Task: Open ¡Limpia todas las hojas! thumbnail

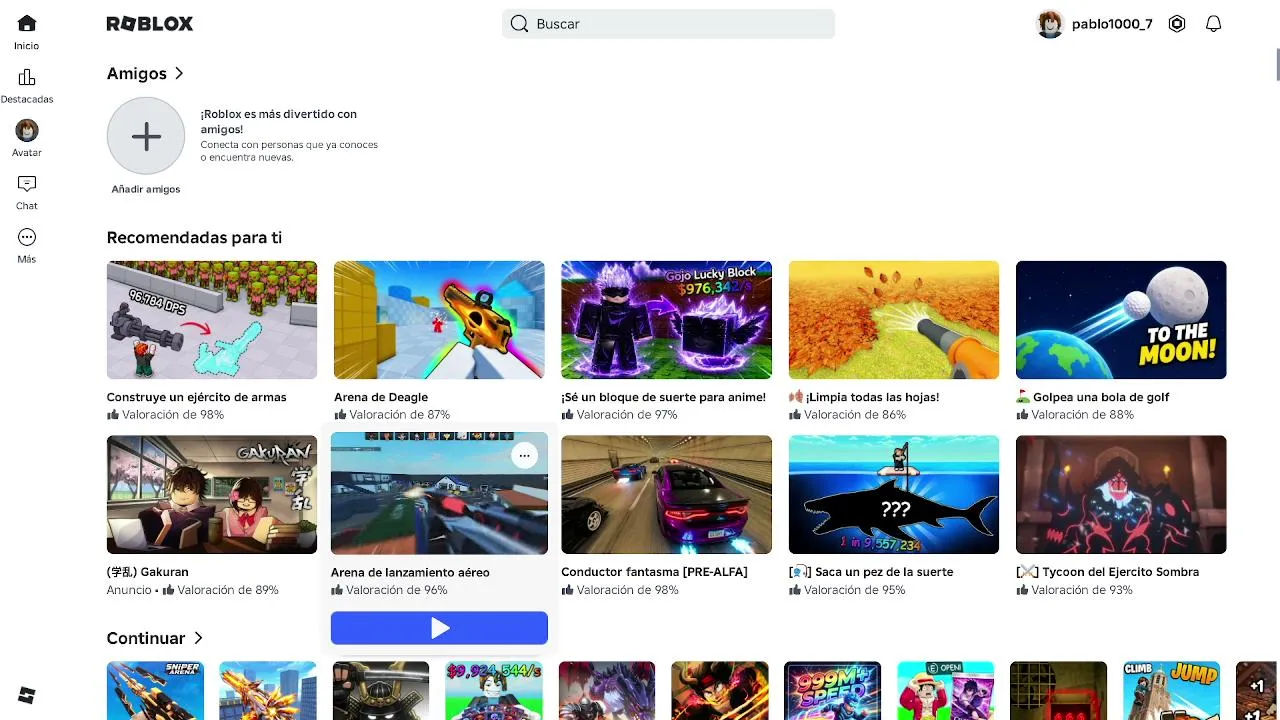Action: tap(894, 320)
